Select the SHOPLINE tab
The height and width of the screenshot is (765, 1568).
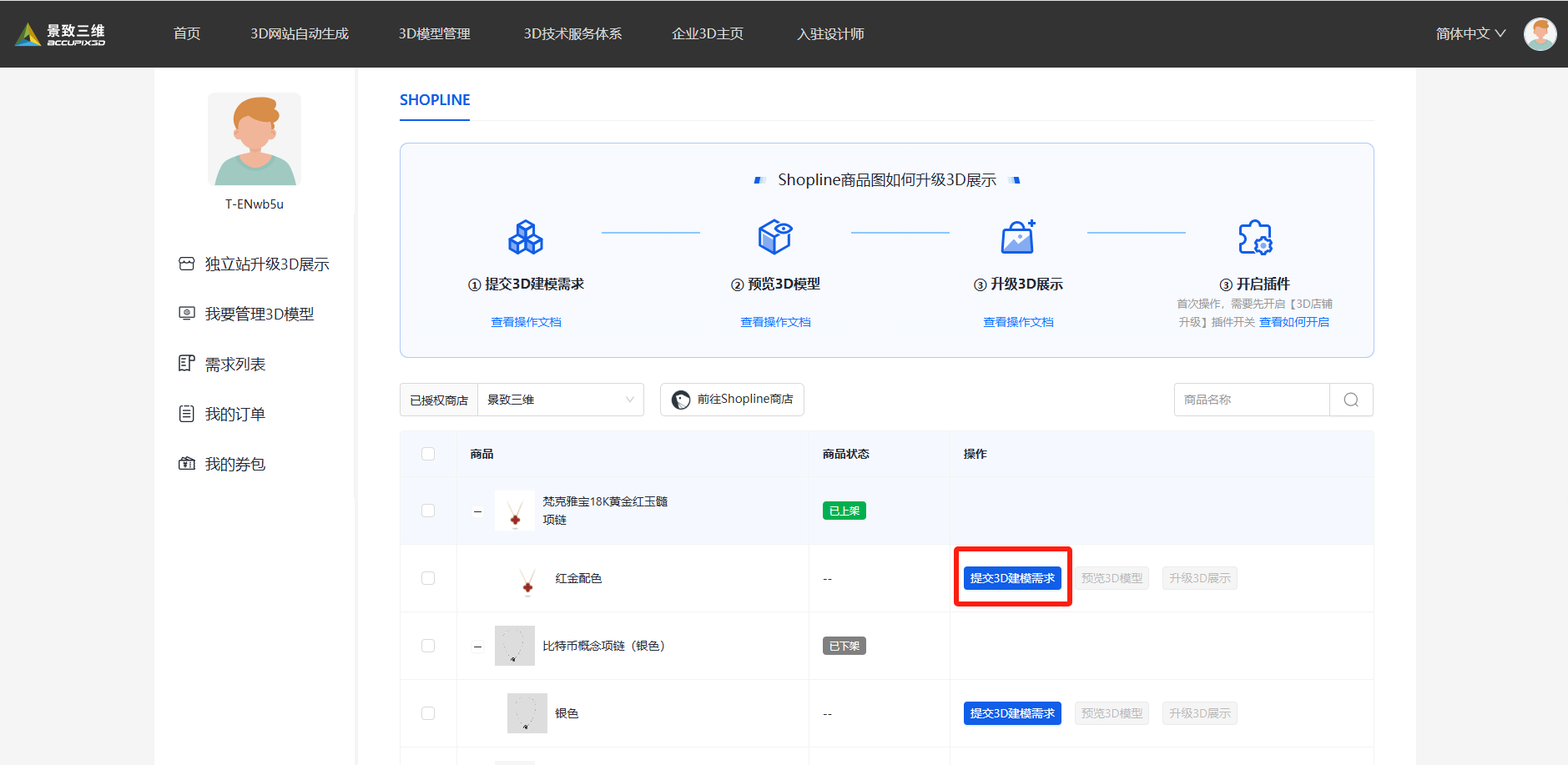point(435,100)
